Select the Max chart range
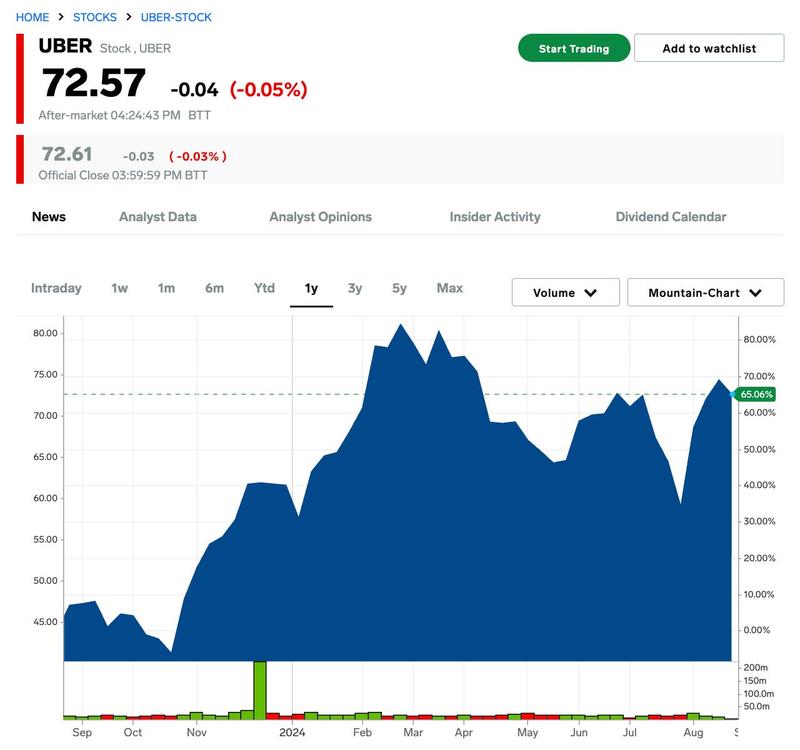 pos(450,288)
